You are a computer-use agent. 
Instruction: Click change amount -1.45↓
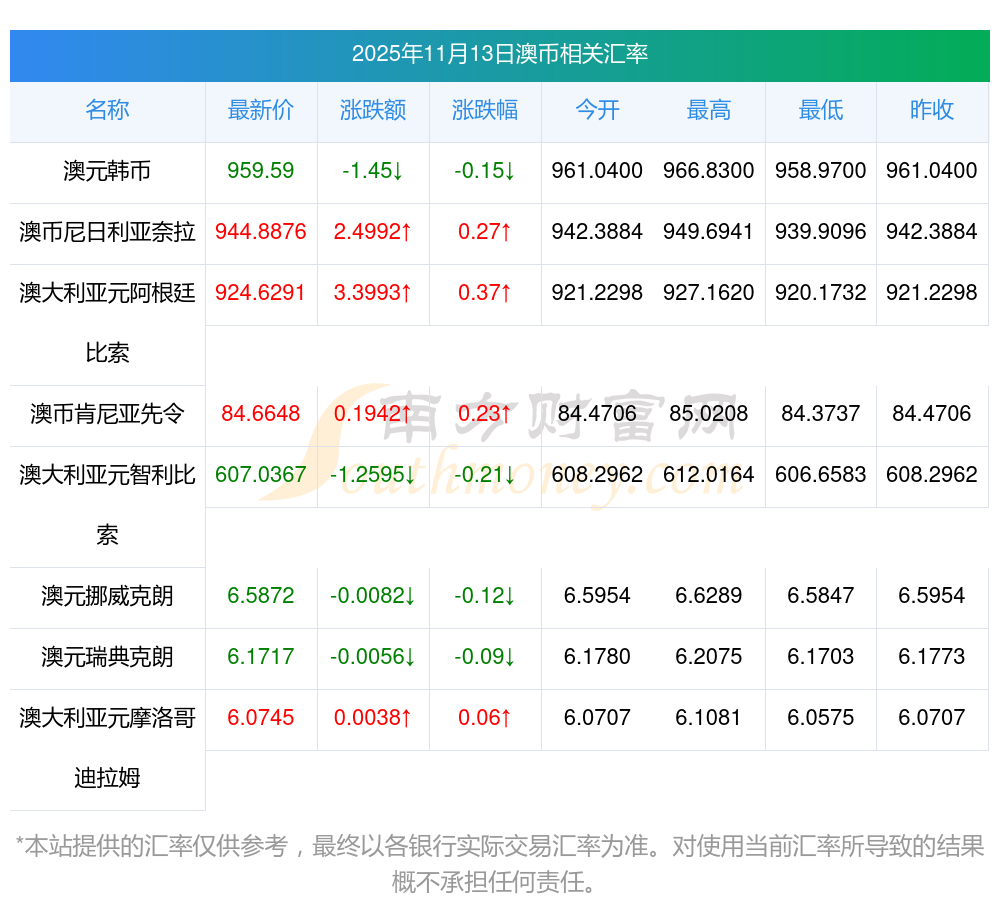click(x=373, y=171)
